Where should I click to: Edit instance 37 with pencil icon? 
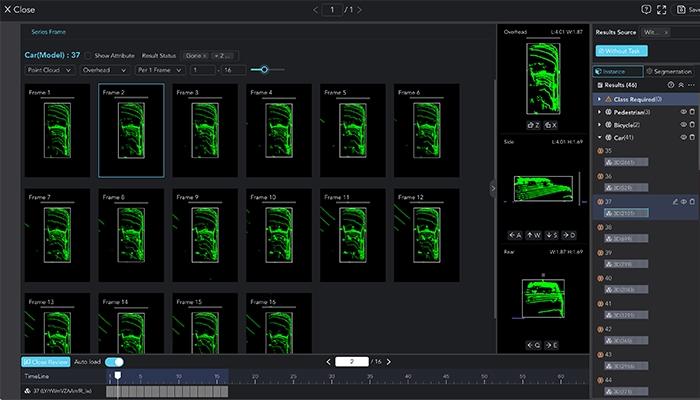click(675, 202)
